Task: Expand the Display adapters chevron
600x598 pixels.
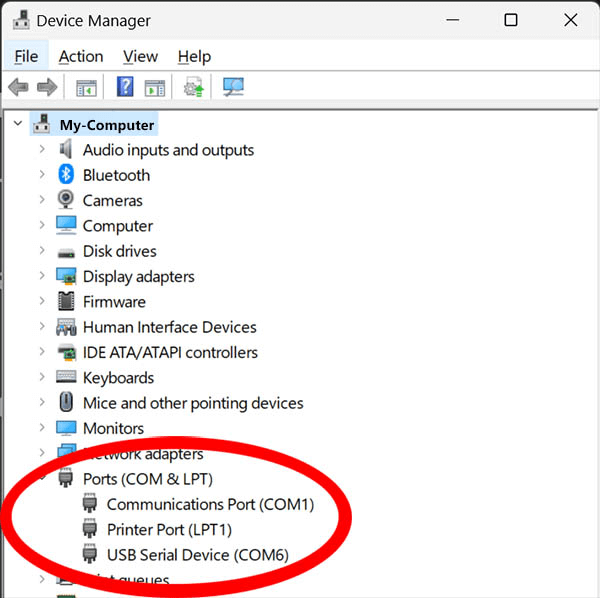Action: pyautogui.click(x=42, y=275)
